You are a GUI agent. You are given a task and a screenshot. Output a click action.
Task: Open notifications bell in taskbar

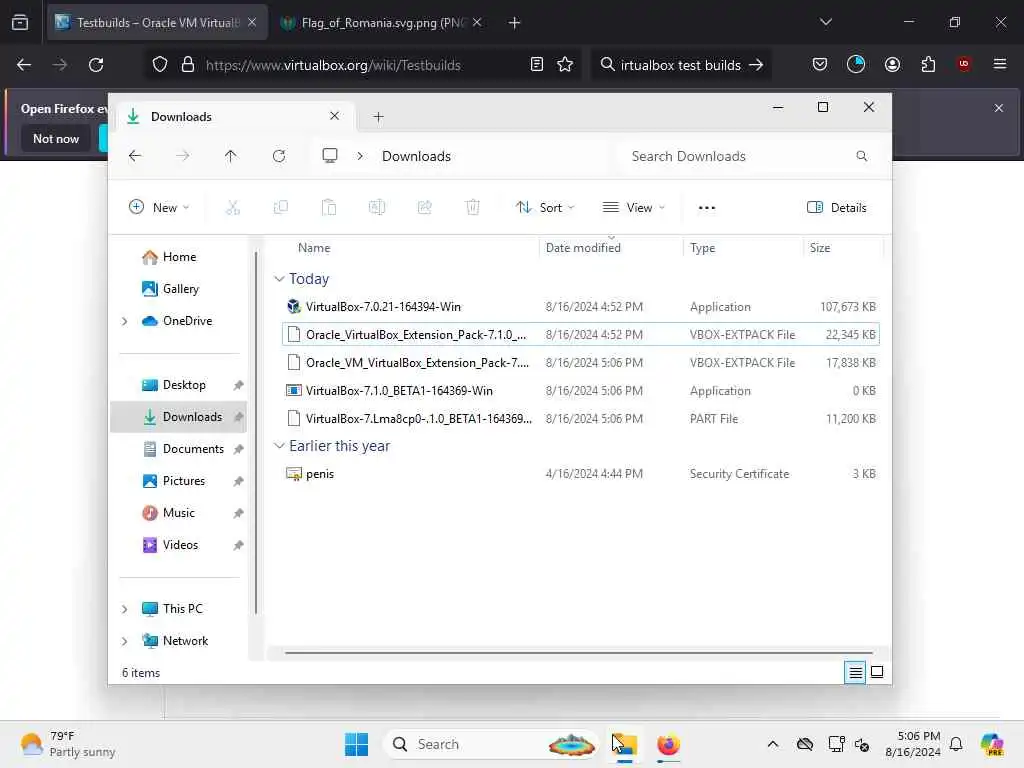click(956, 744)
